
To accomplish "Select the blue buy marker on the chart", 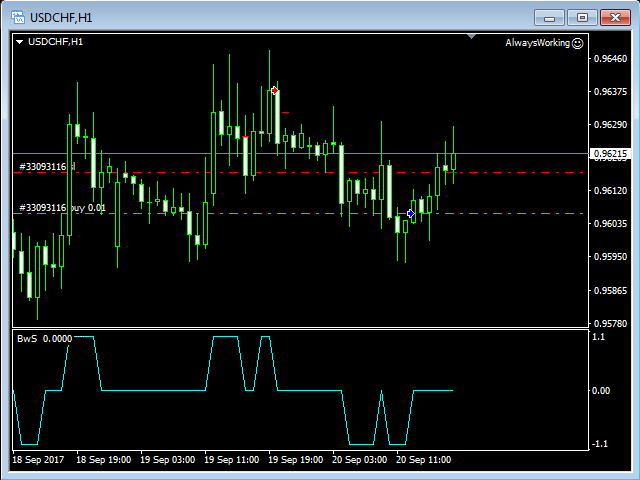I will point(411,213).
